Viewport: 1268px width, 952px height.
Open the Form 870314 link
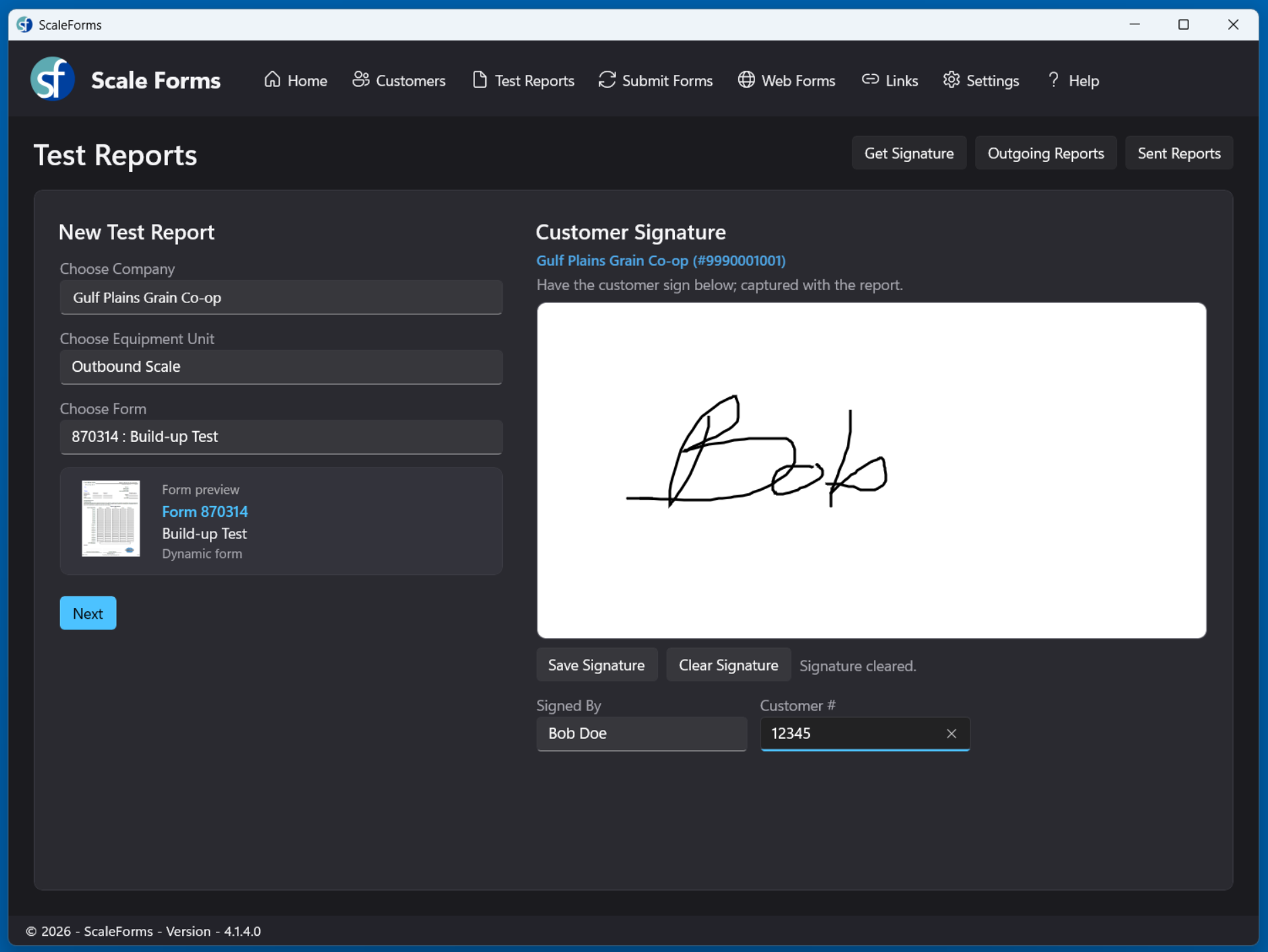click(204, 511)
